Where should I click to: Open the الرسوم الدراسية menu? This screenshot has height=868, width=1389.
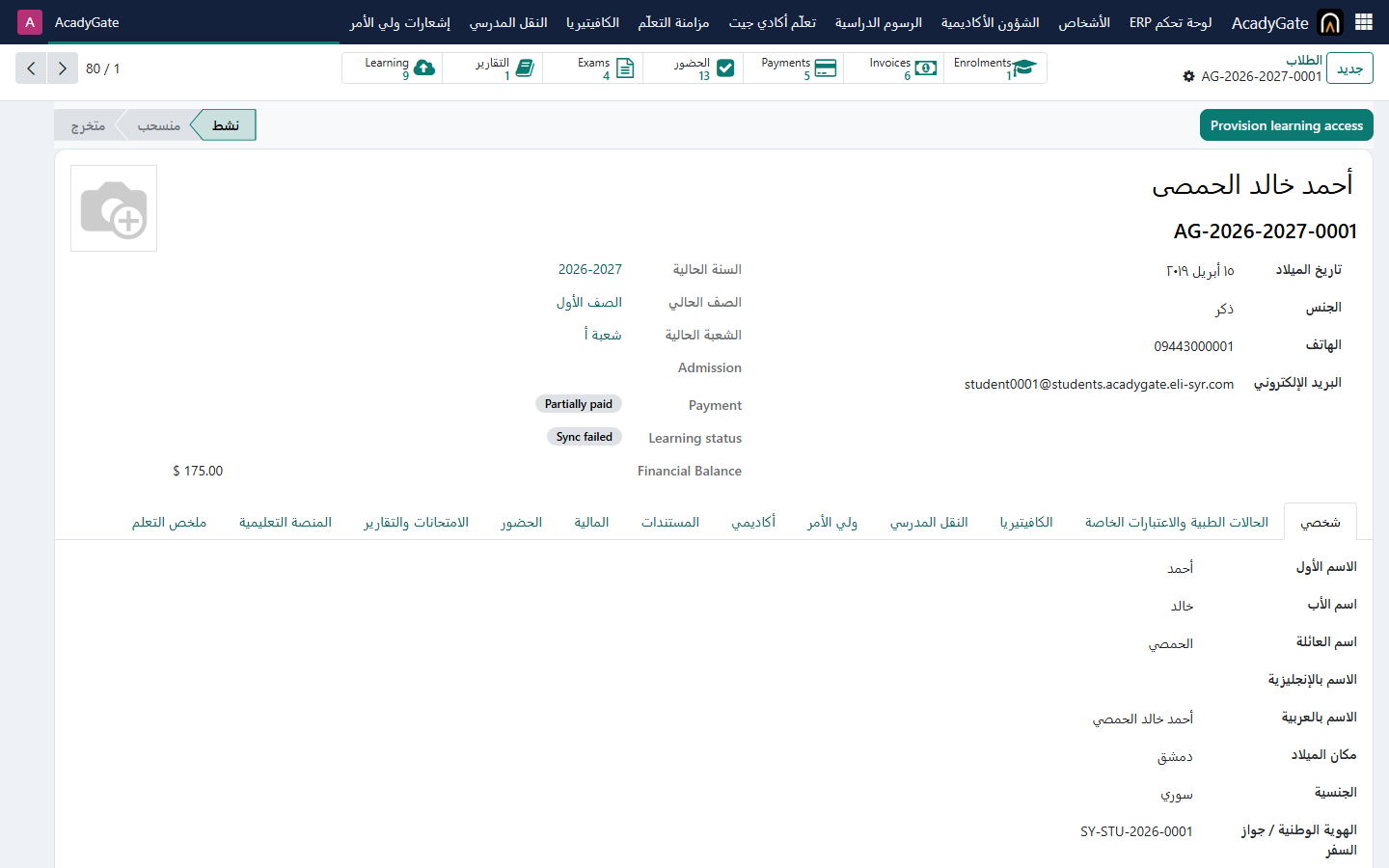coord(879,22)
